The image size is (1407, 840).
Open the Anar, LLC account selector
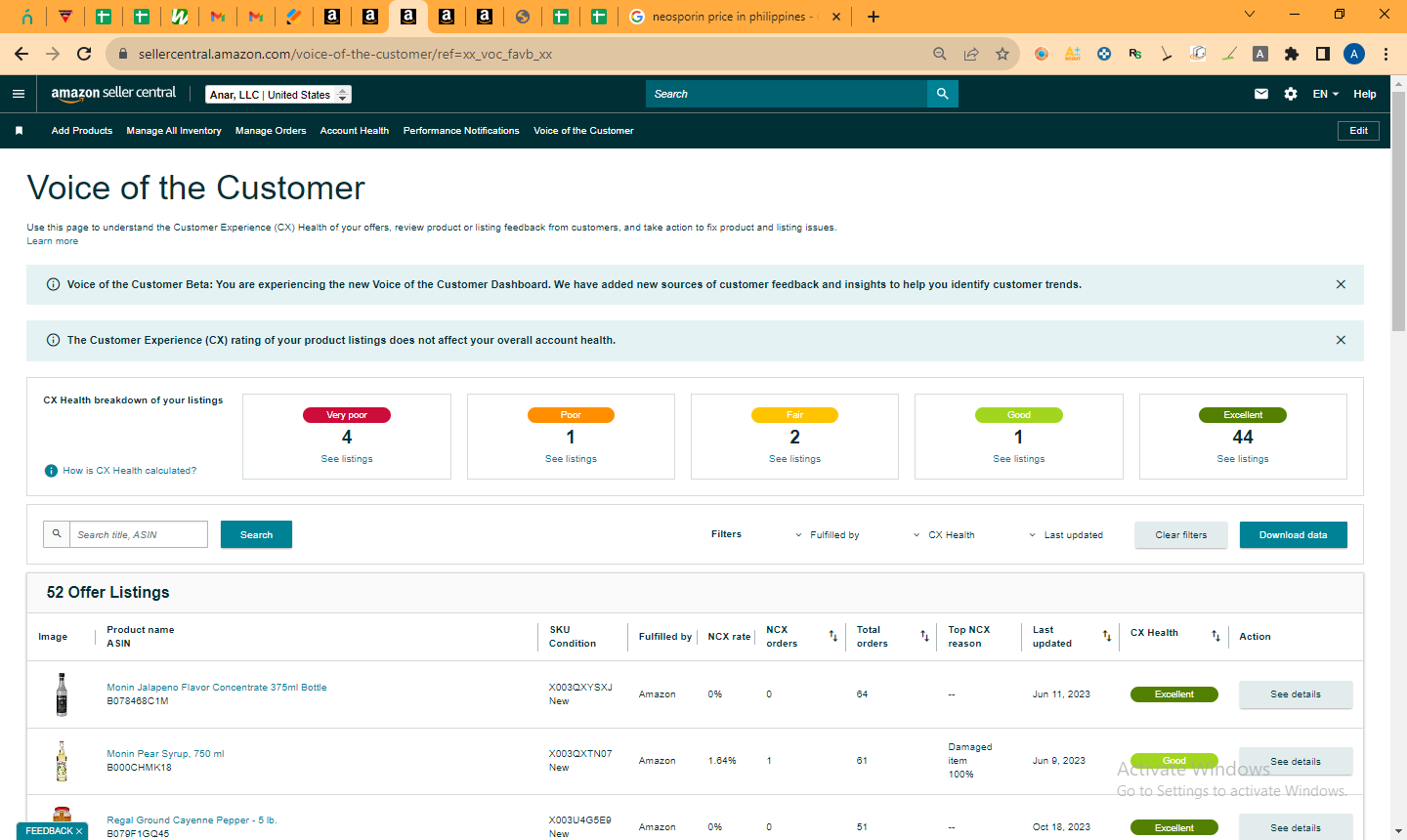tap(278, 95)
